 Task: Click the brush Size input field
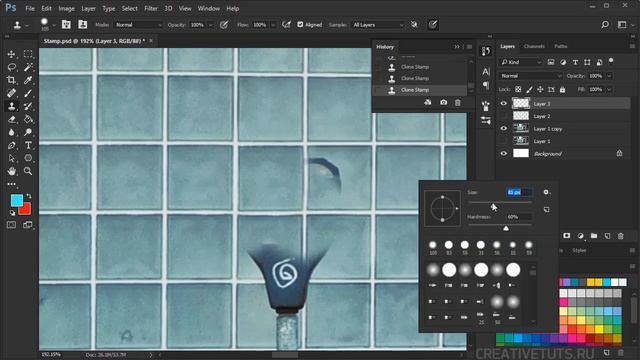click(x=519, y=192)
